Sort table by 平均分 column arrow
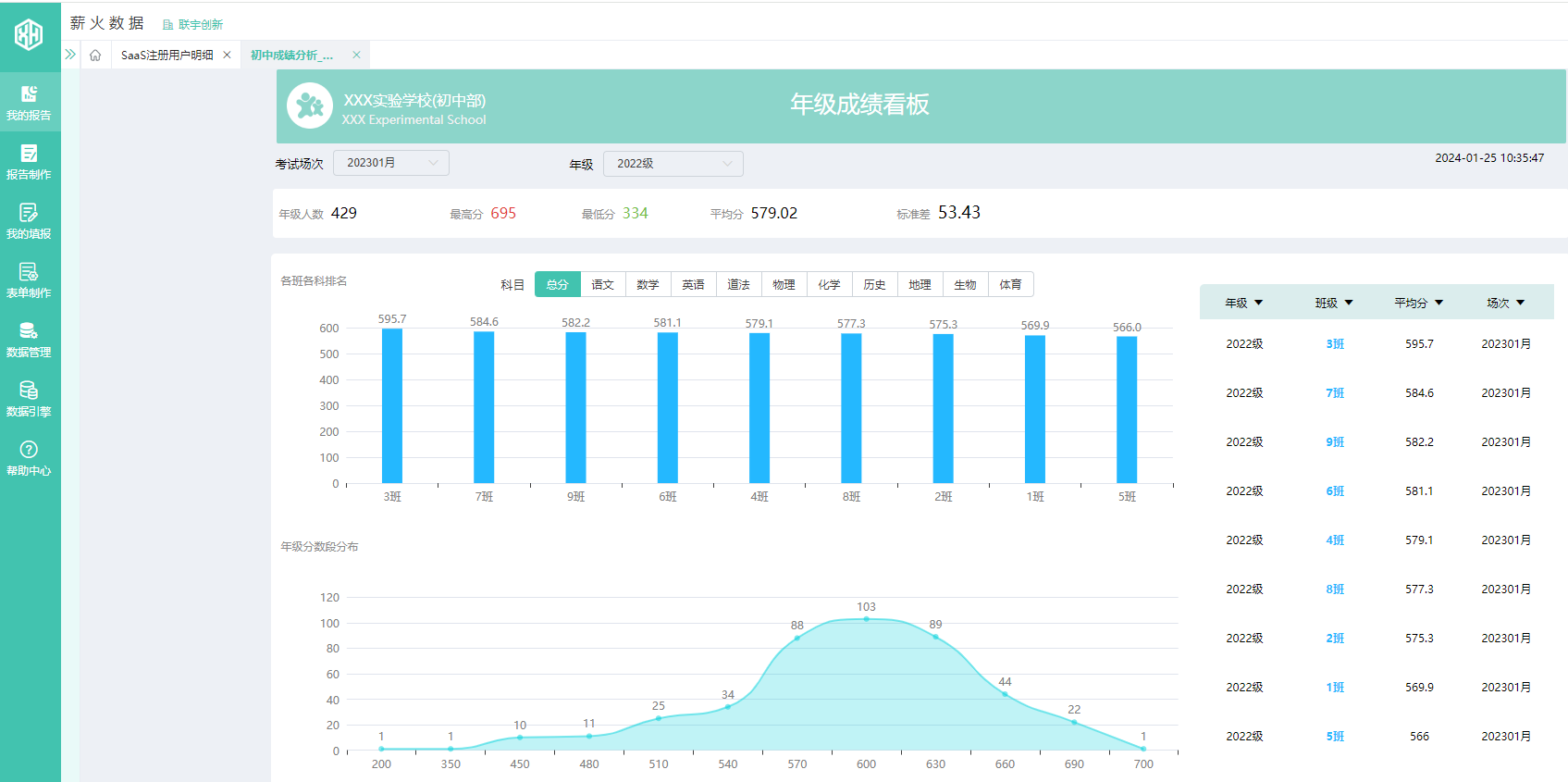1568x782 pixels. [x=1438, y=303]
